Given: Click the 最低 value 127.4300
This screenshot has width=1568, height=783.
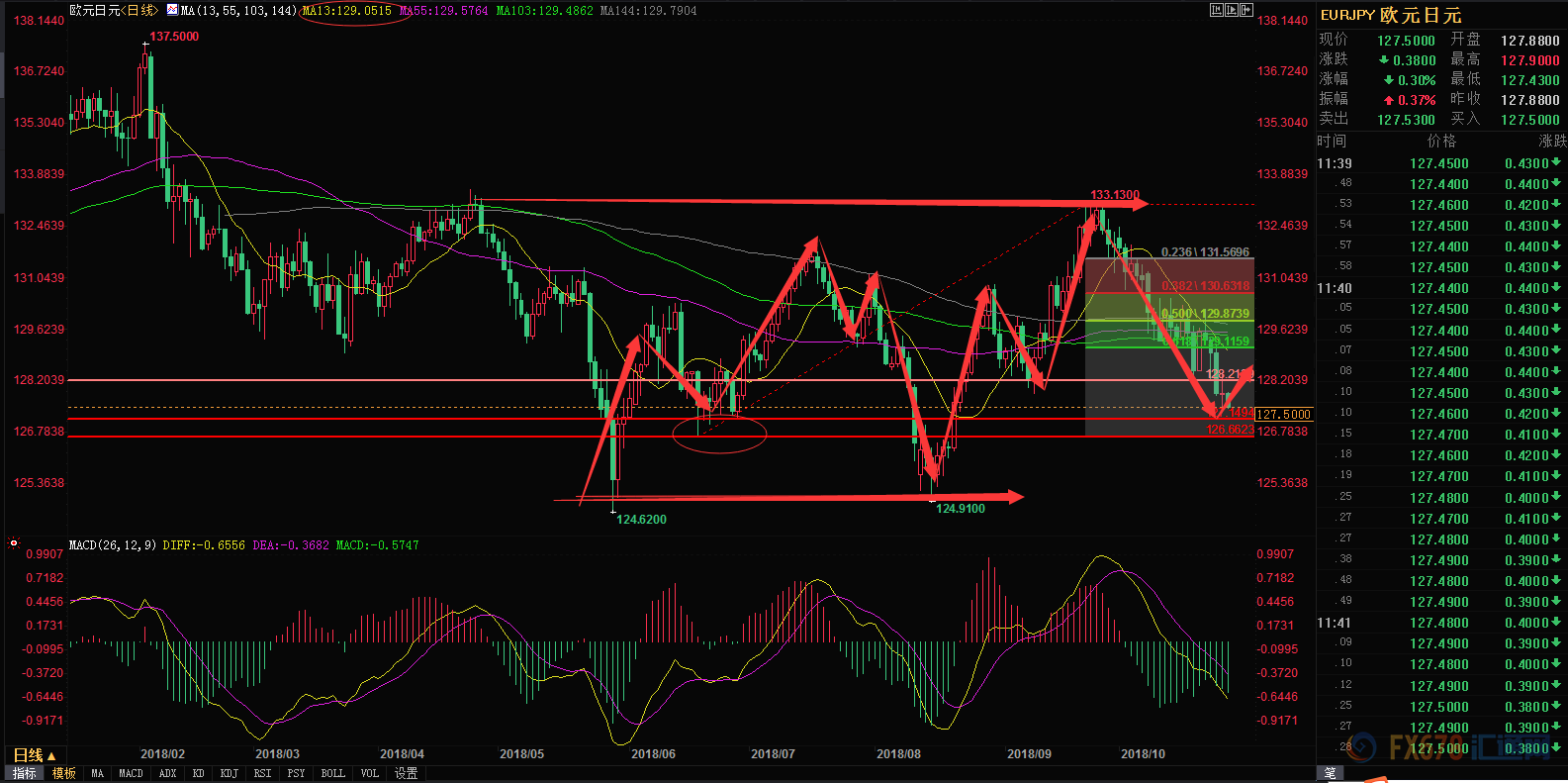Looking at the screenshot, I should coord(1530,80).
